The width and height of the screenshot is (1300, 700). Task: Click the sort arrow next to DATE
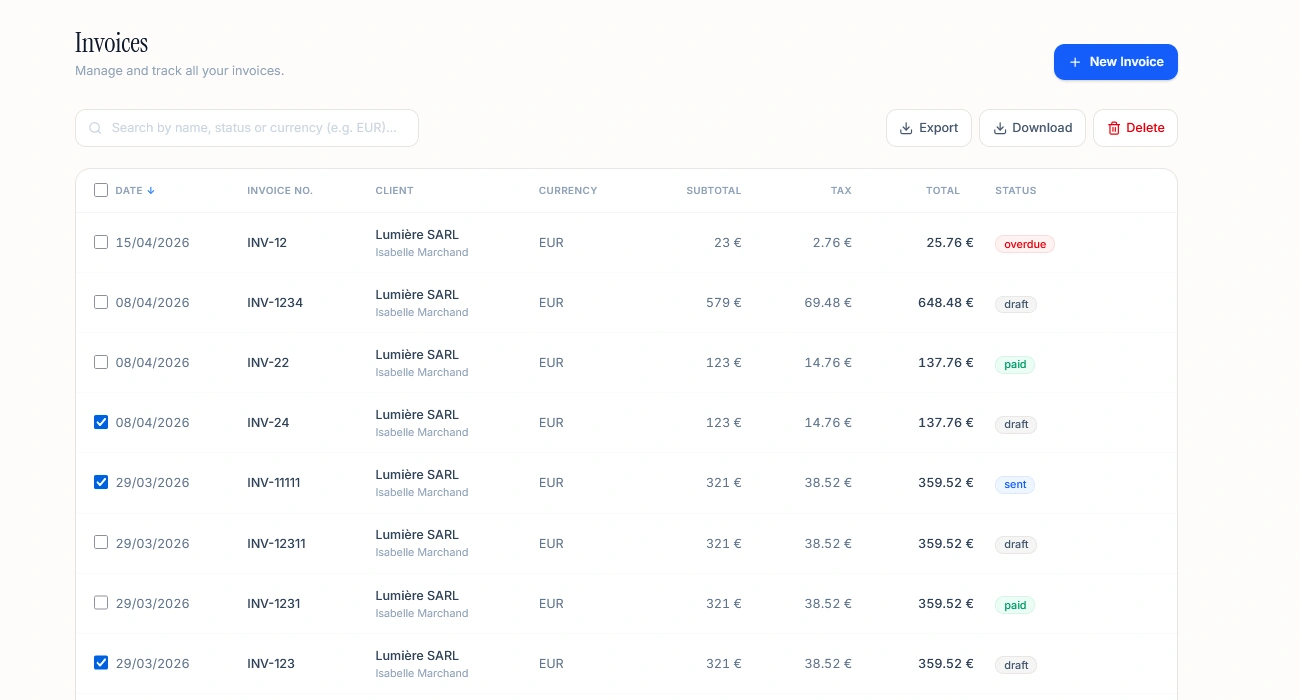coord(150,190)
